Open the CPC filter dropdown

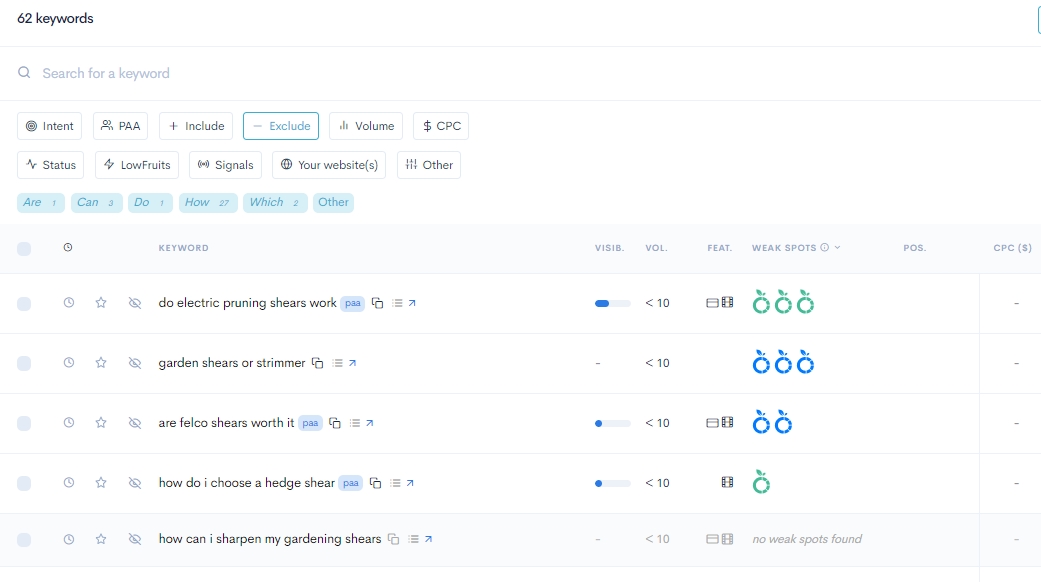(441, 126)
